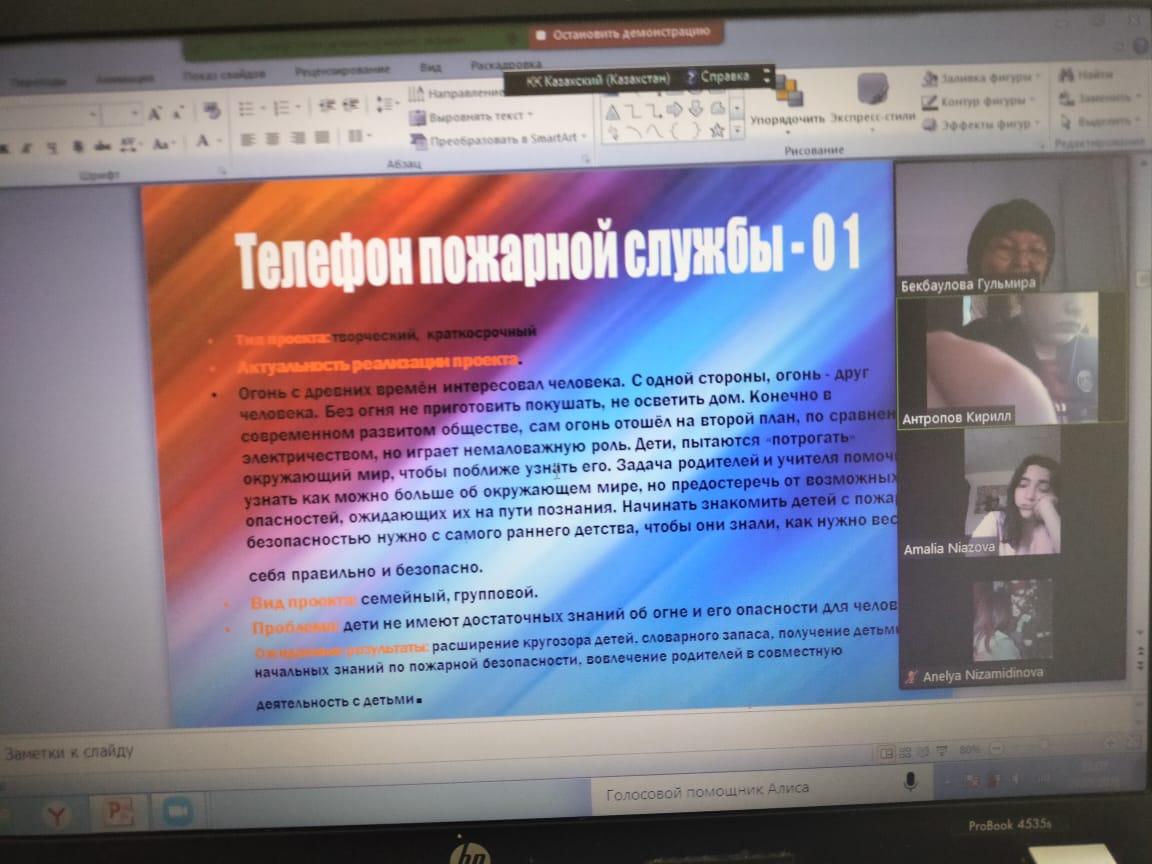Open the Вид ribbon tab

tap(431, 67)
